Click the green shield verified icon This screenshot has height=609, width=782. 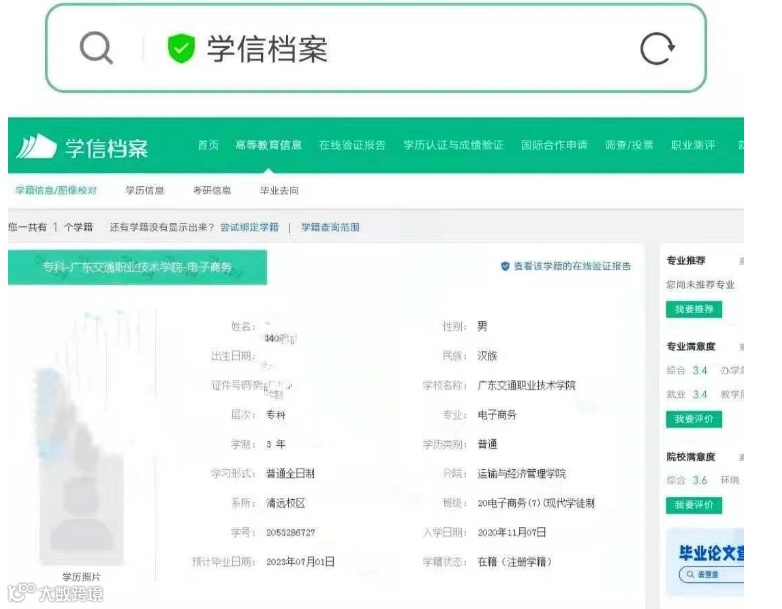pyautogui.click(x=181, y=48)
